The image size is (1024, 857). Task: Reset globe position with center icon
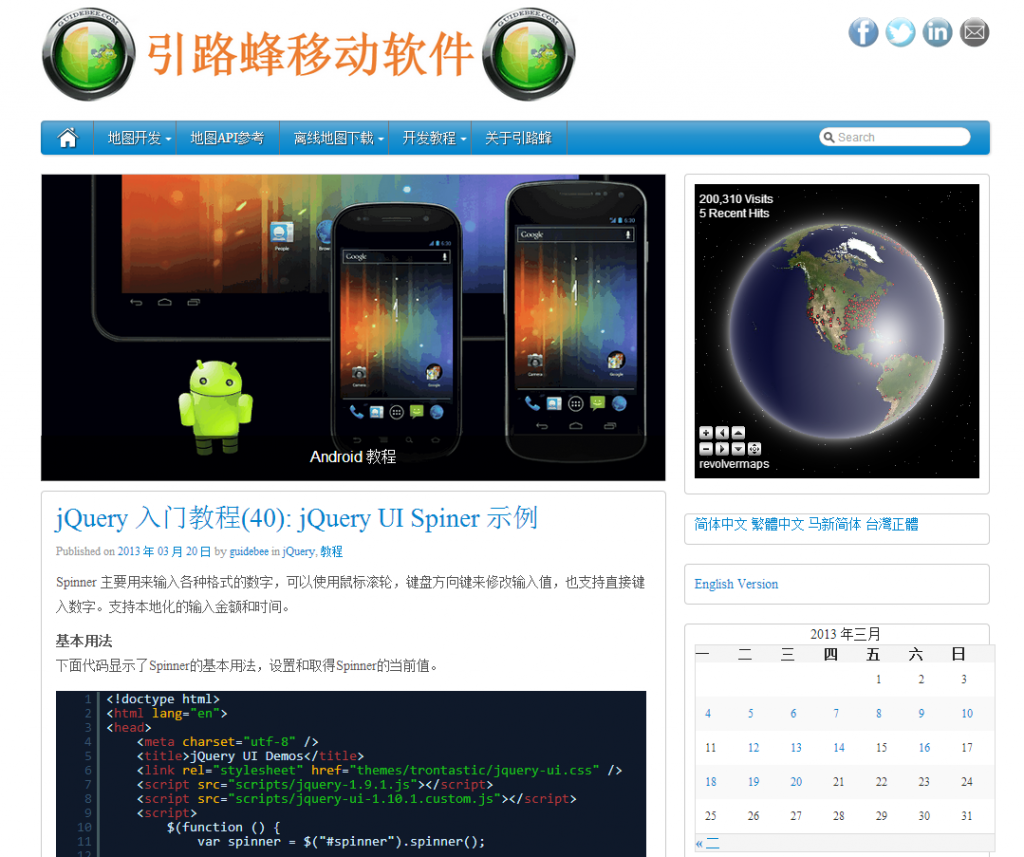754,449
